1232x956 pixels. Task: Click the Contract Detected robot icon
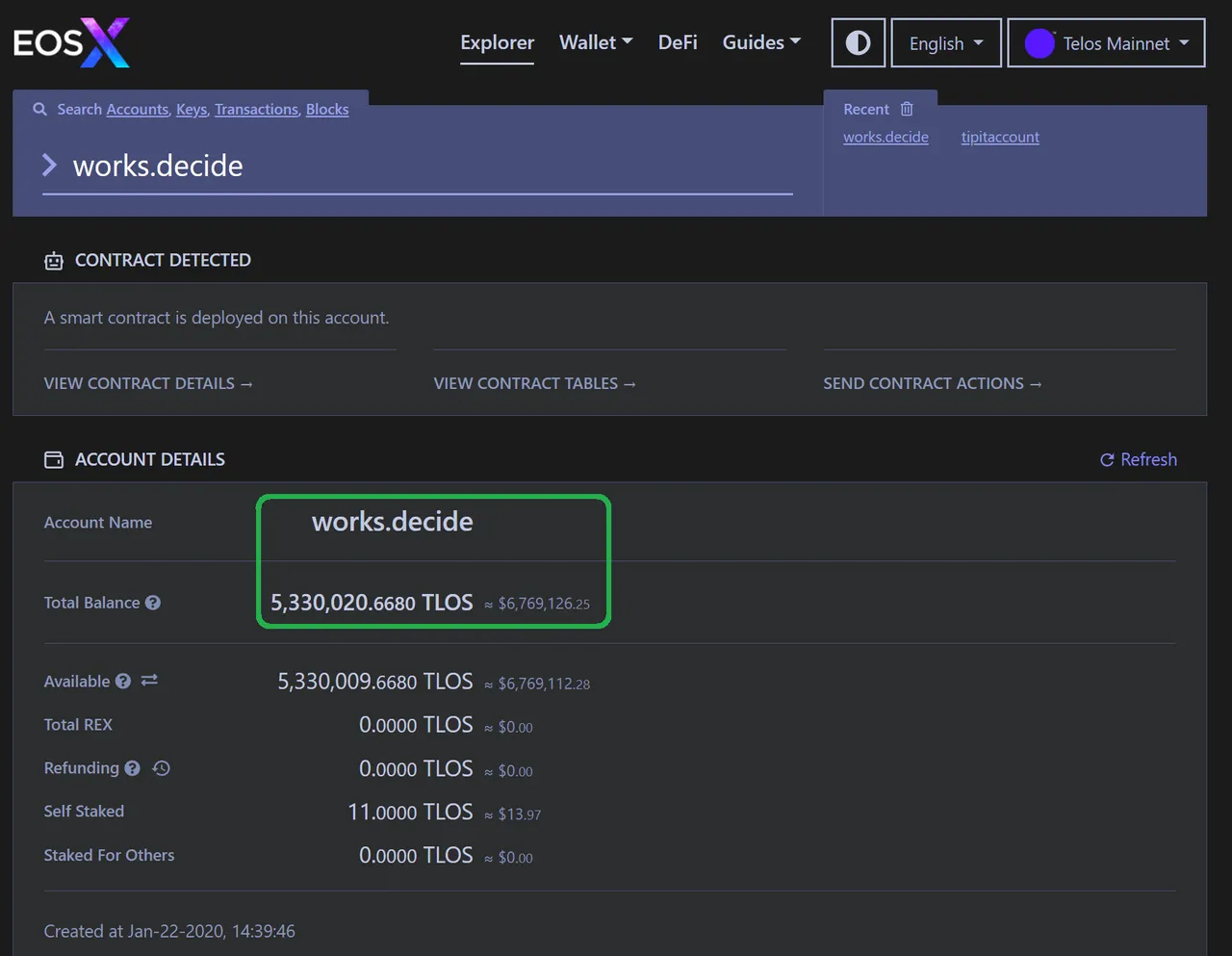coord(54,261)
